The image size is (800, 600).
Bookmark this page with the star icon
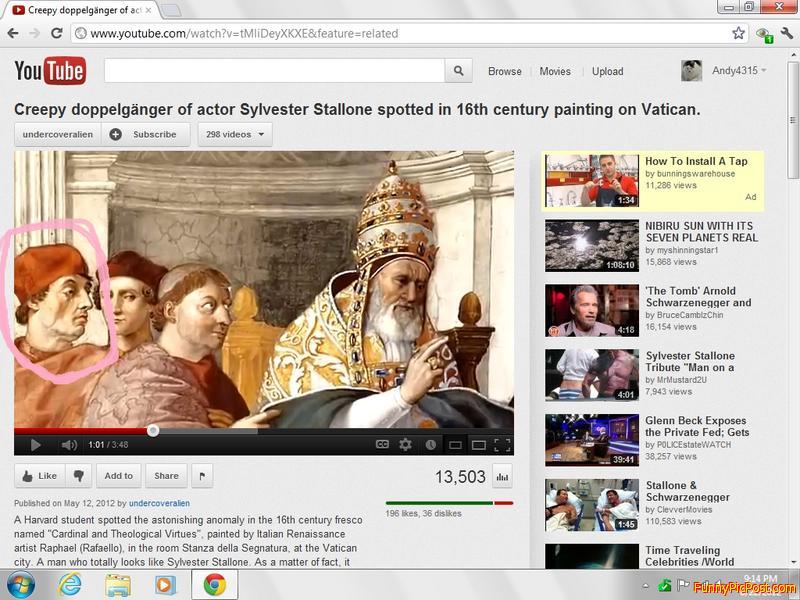[738, 34]
